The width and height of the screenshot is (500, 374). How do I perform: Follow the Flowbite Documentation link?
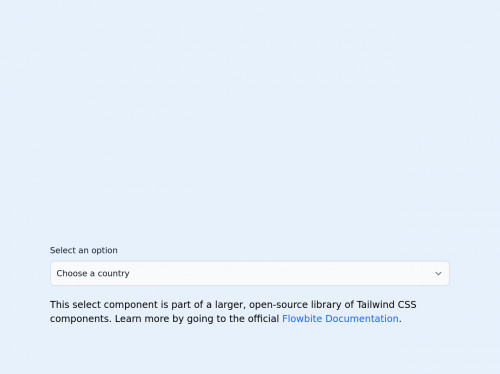pyautogui.click(x=340, y=319)
